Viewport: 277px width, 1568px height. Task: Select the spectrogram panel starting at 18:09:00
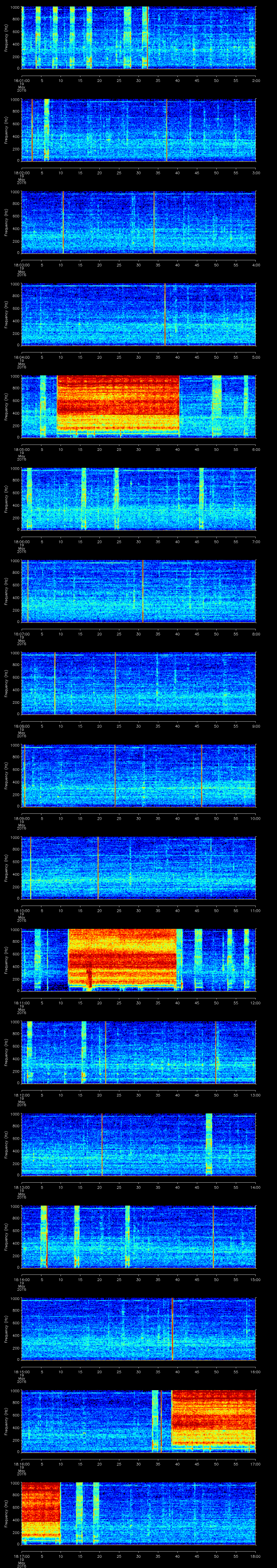pyautogui.click(x=139, y=775)
